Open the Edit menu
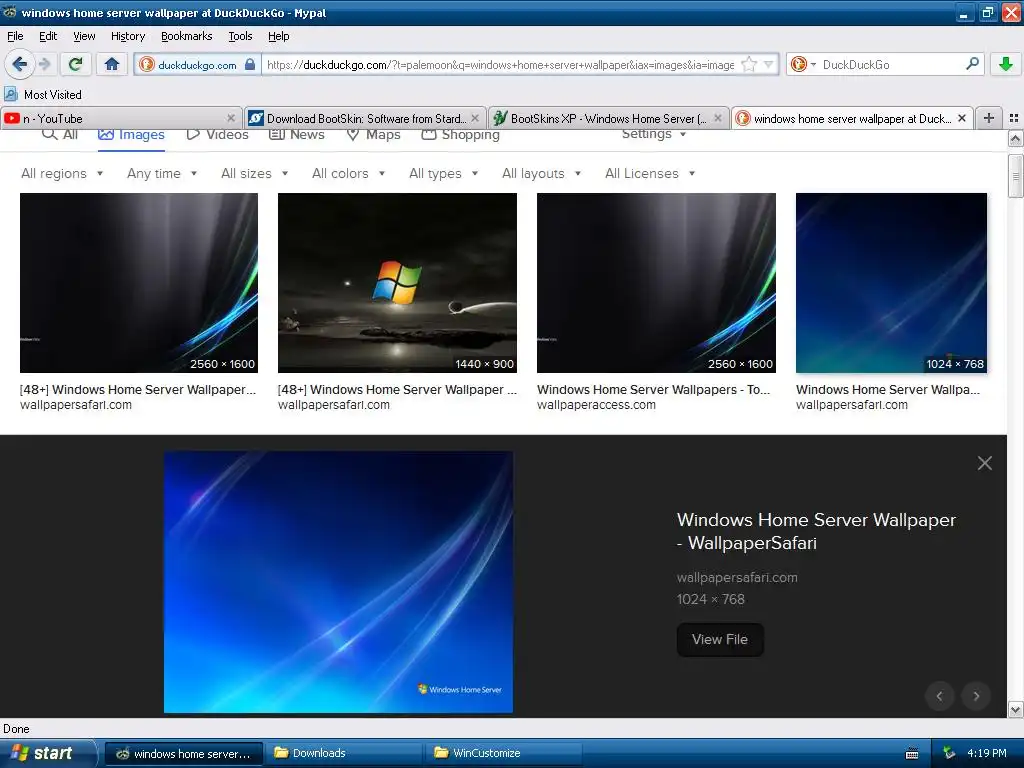This screenshot has height=768, width=1024. coord(48,36)
